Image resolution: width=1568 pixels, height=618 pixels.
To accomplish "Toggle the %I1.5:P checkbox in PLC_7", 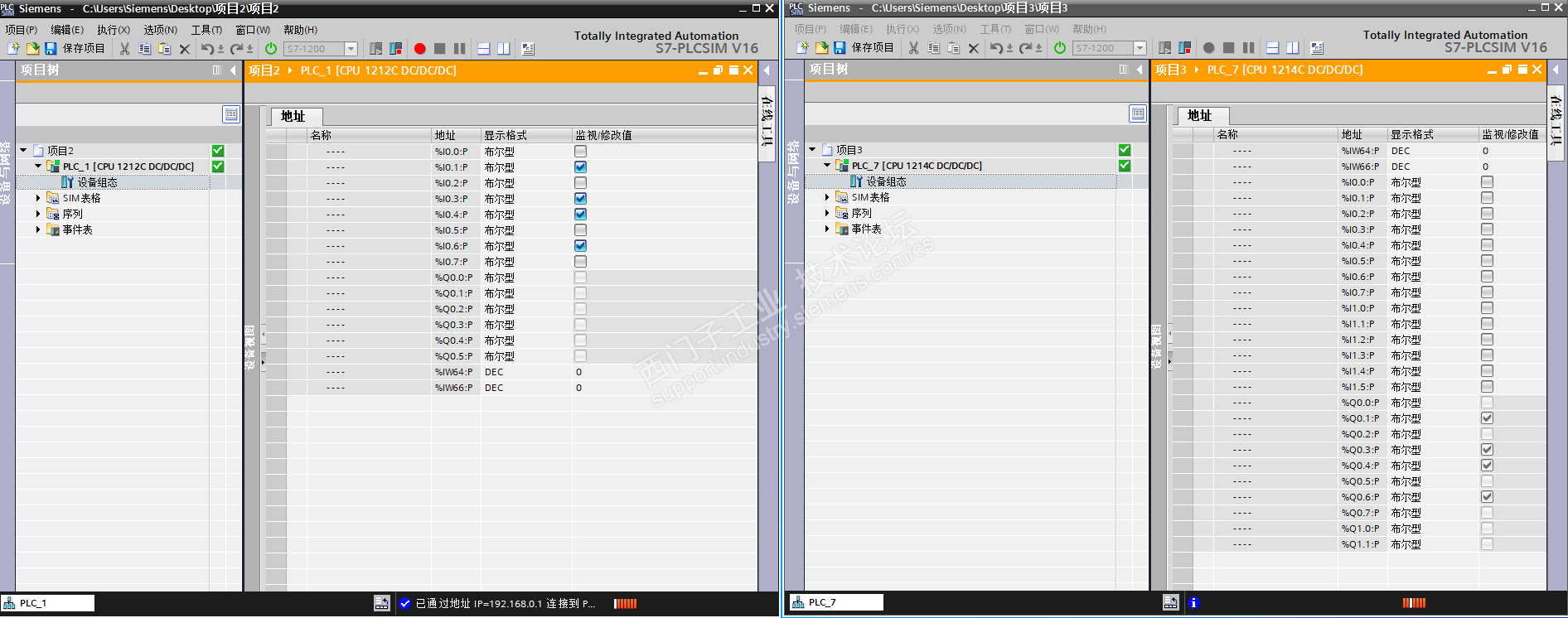I will tap(1487, 387).
